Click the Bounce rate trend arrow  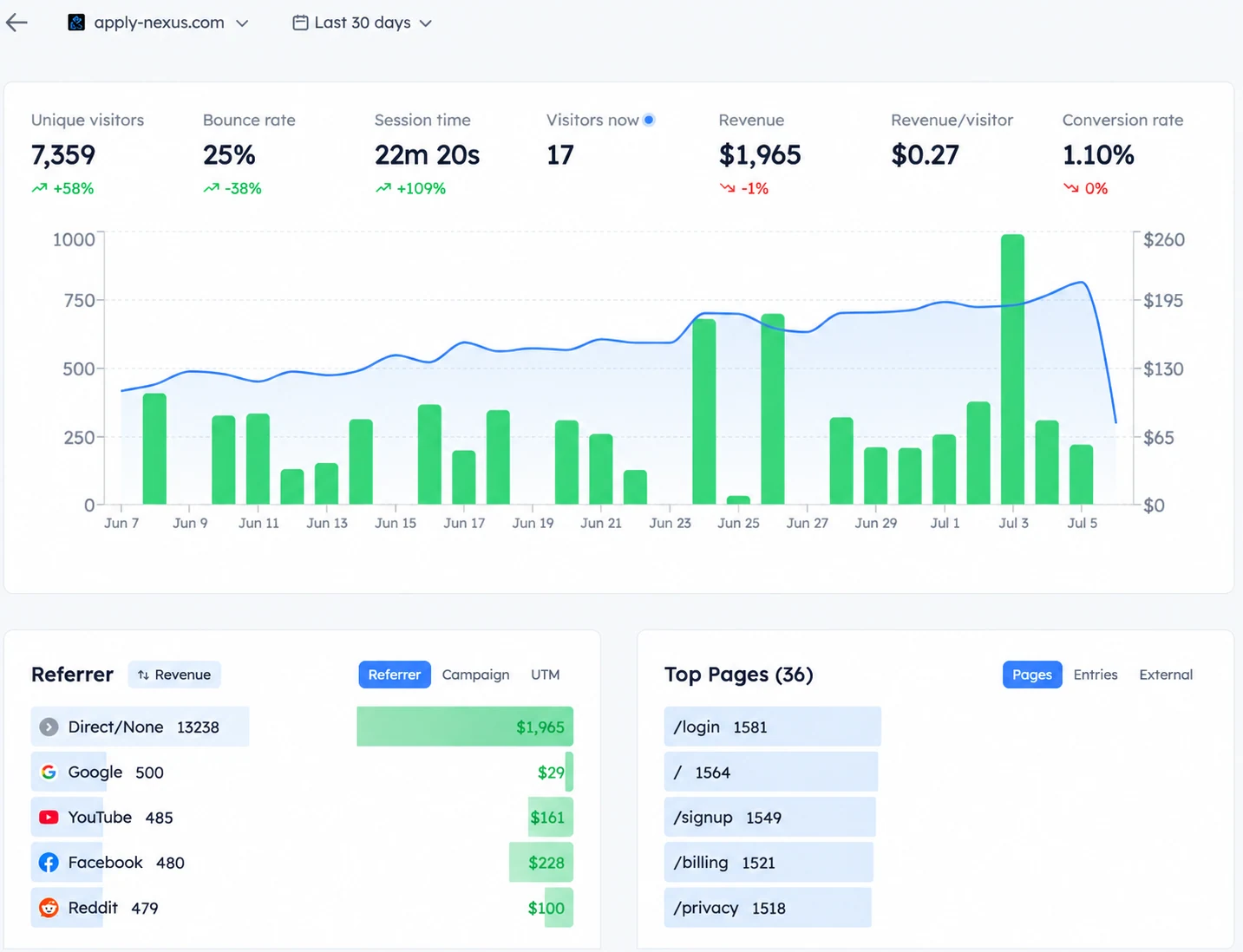click(211, 188)
